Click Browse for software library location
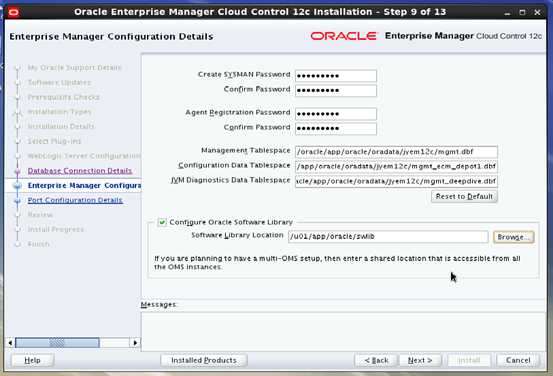This screenshot has width=553, height=376. [x=514, y=237]
